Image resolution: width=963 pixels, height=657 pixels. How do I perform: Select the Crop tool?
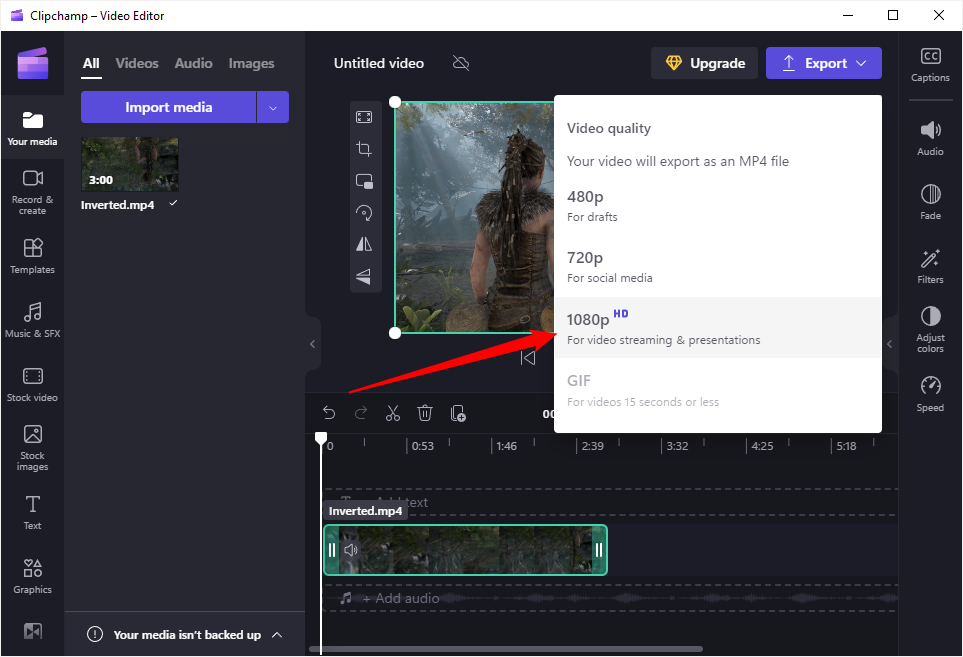(364, 148)
